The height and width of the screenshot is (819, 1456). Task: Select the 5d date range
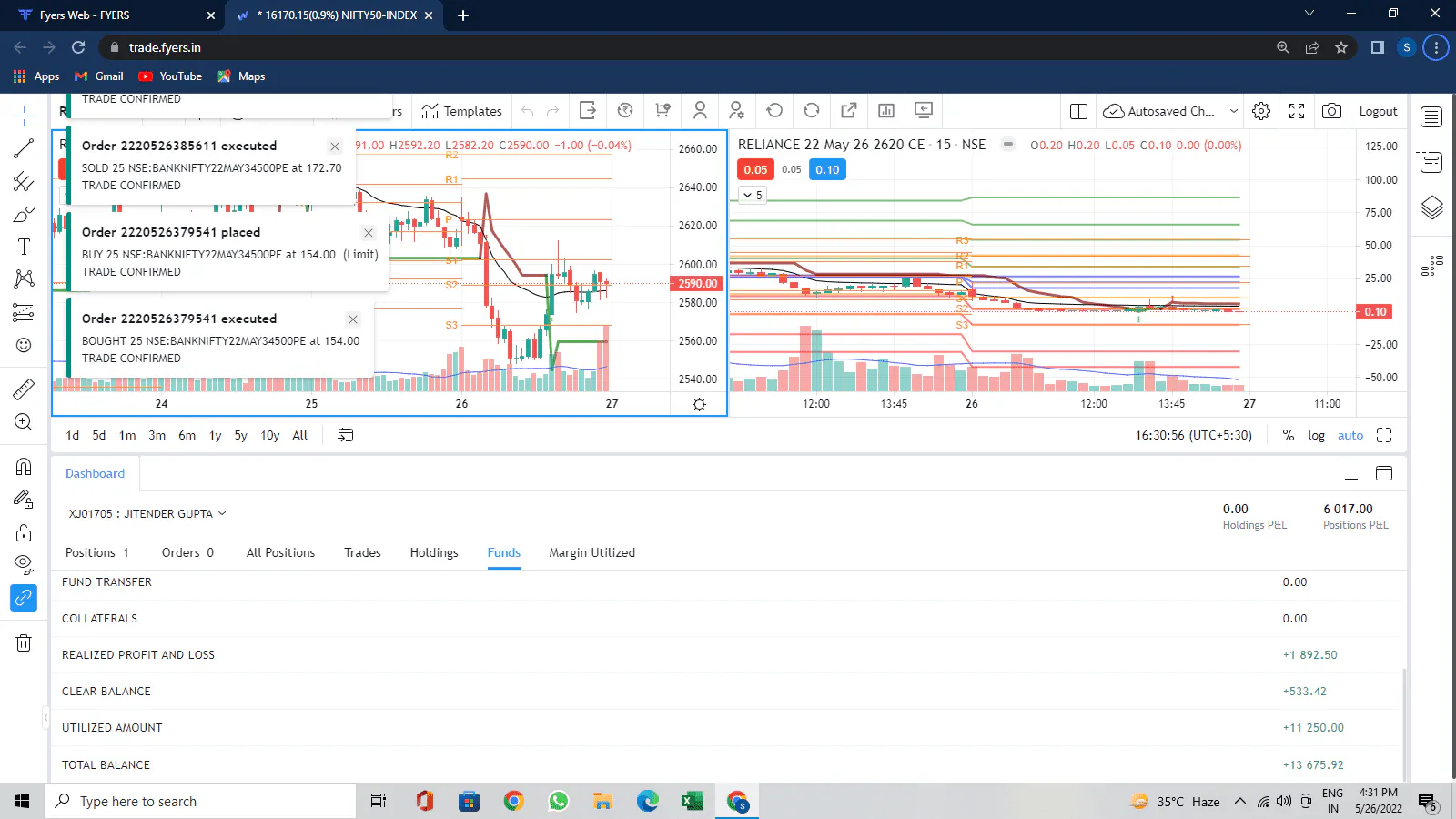pyautogui.click(x=99, y=435)
